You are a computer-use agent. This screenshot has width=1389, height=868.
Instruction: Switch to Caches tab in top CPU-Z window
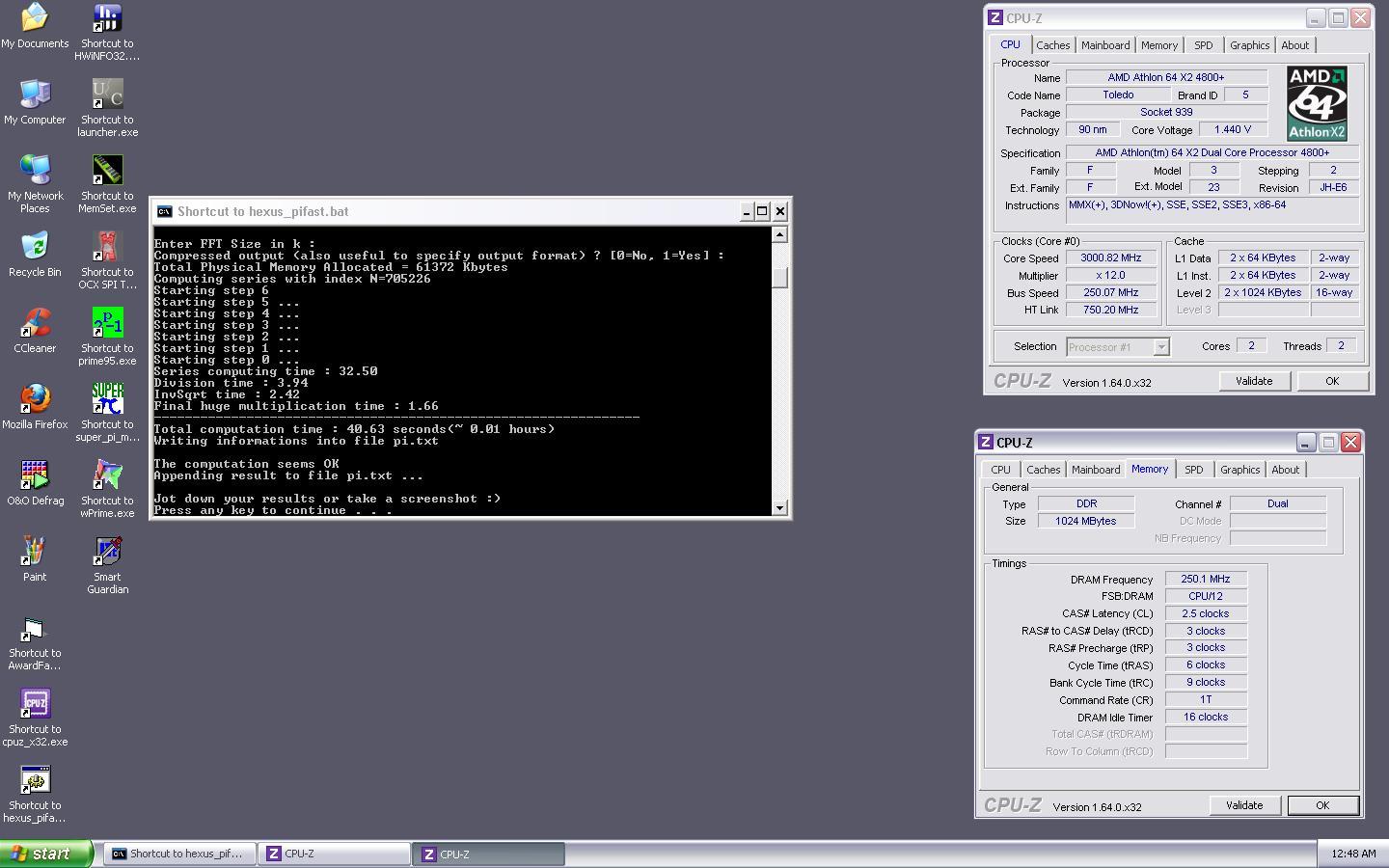[x=1052, y=45]
